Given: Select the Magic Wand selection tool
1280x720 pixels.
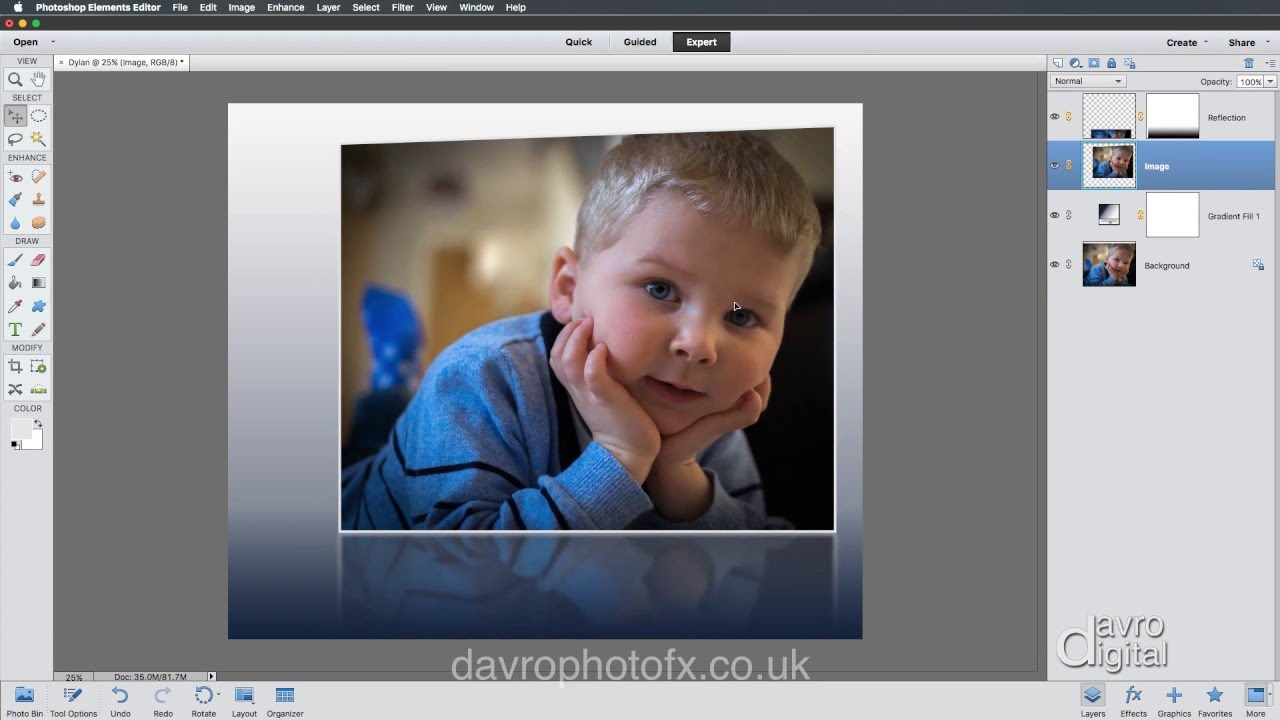Looking at the screenshot, I should [x=38, y=139].
